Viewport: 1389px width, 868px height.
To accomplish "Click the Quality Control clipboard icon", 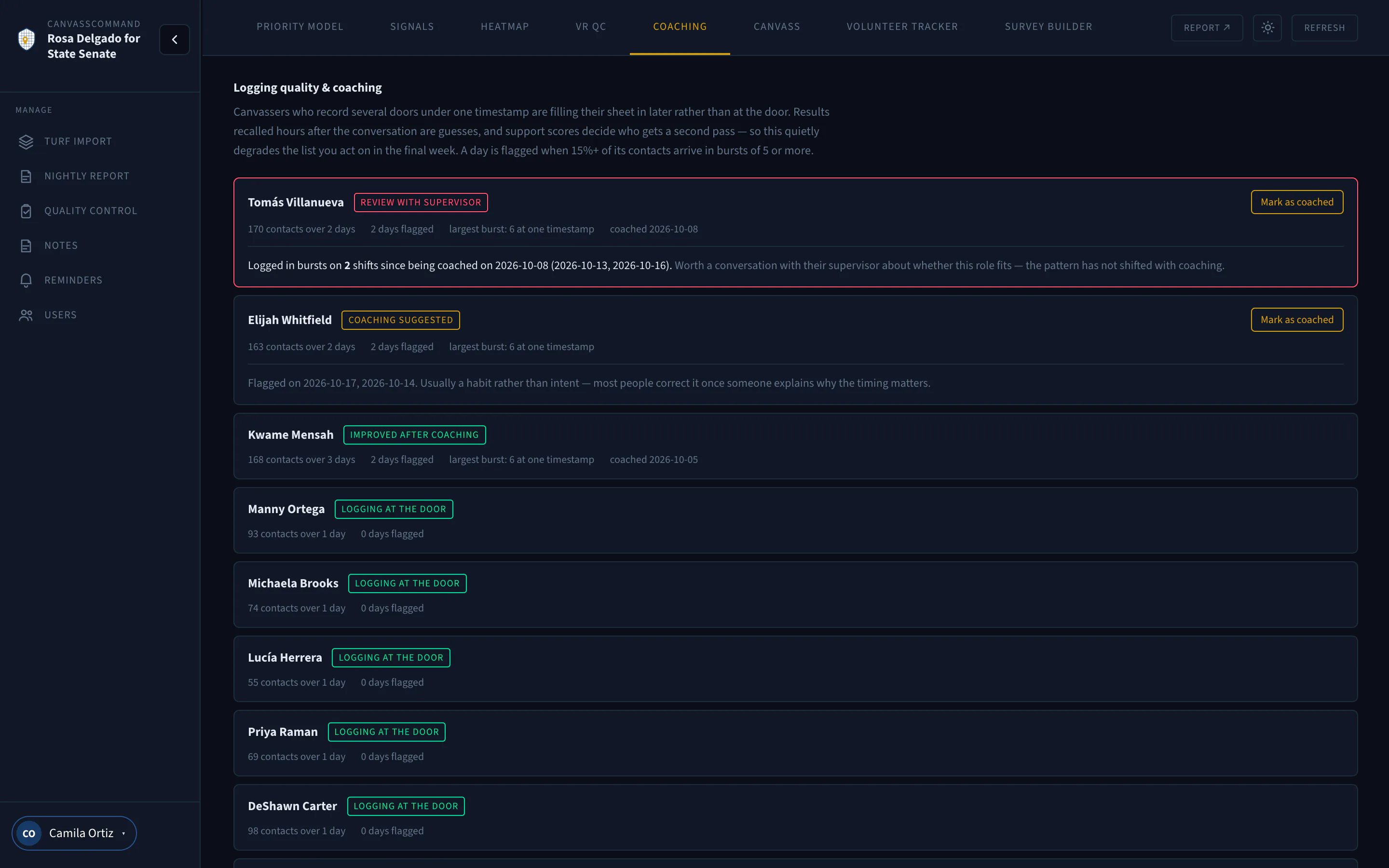I will 26,211.
